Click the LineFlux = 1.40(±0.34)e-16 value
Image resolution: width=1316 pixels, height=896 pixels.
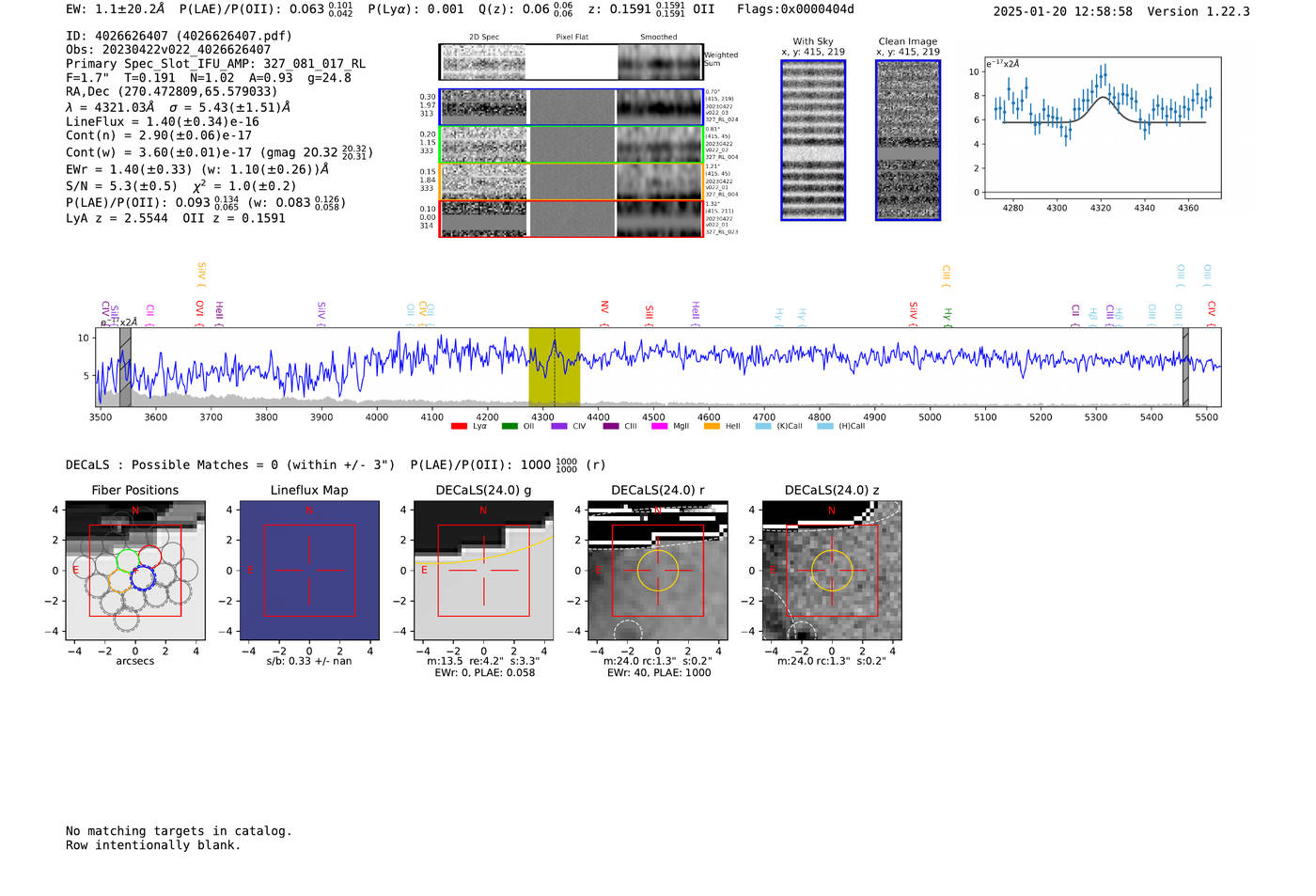(x=163, y=122)
